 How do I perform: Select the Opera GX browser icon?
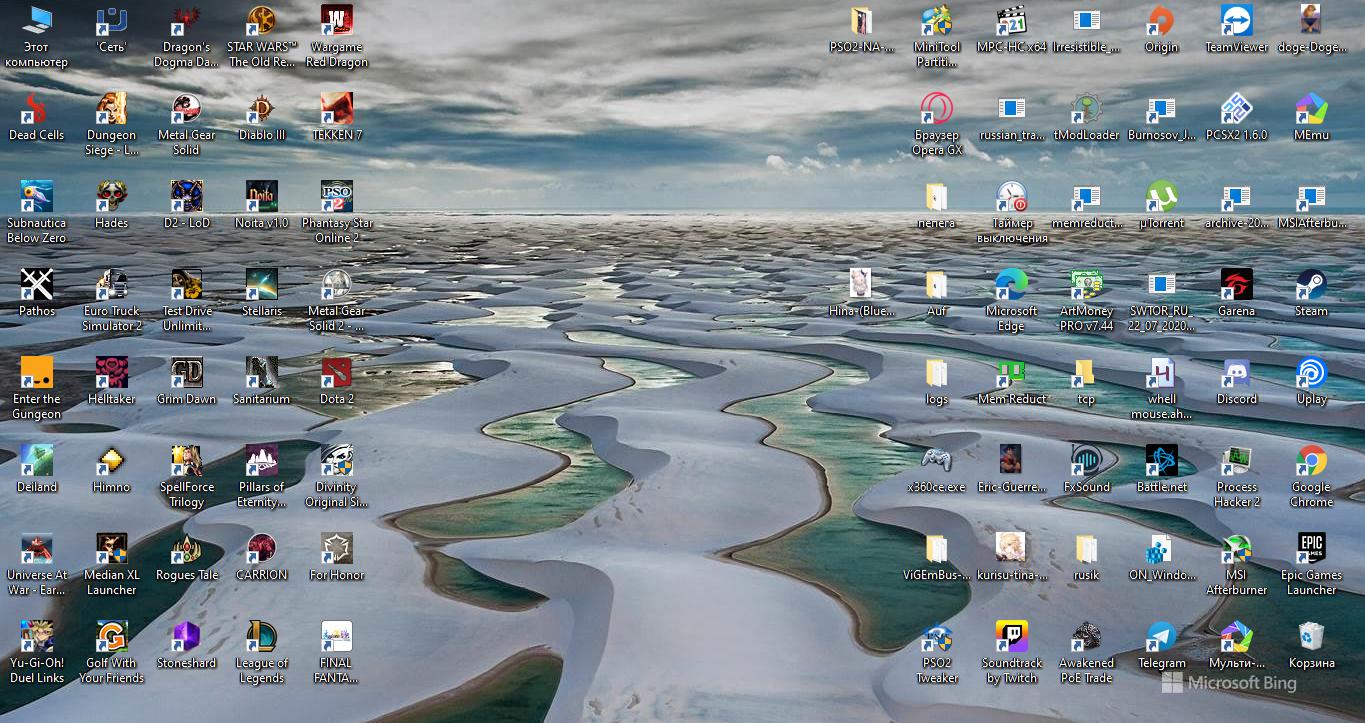pyautogui.click(x=937, y=124)
